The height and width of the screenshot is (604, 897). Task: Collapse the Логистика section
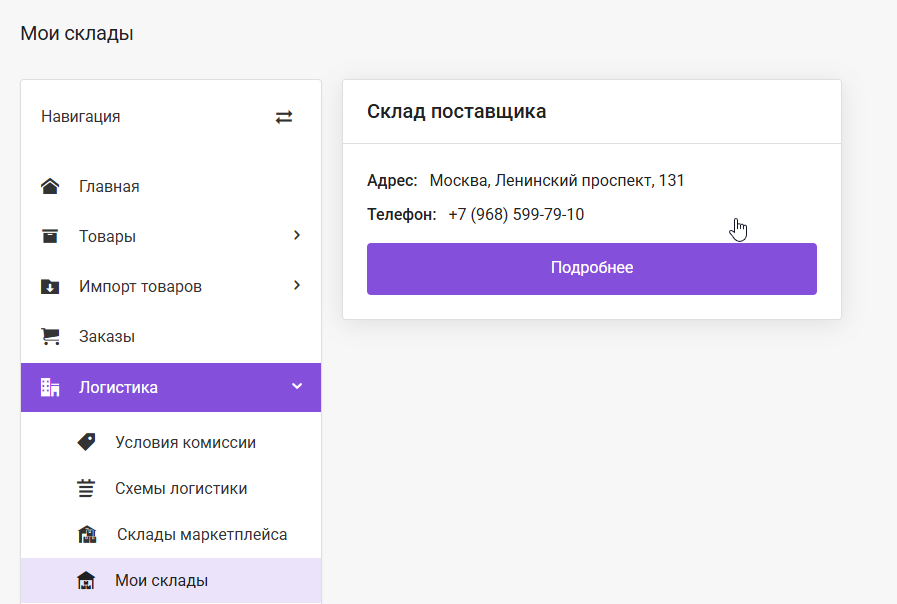pos(296,387)
